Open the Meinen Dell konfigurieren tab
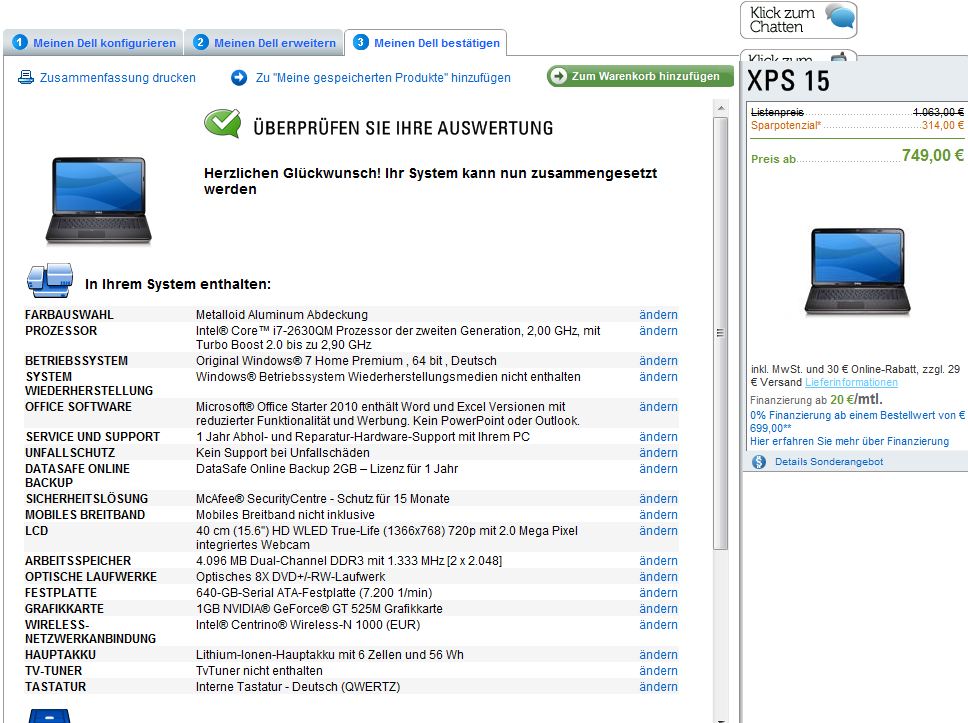 [93, 43]
